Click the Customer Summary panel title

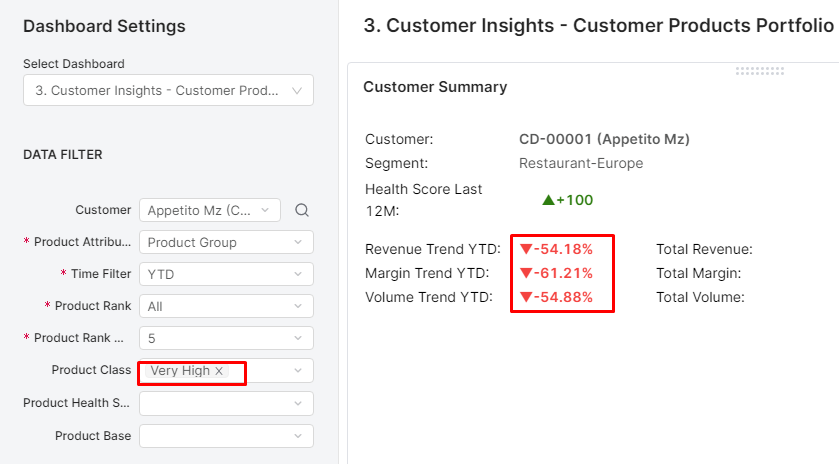(x=435, y=87)
